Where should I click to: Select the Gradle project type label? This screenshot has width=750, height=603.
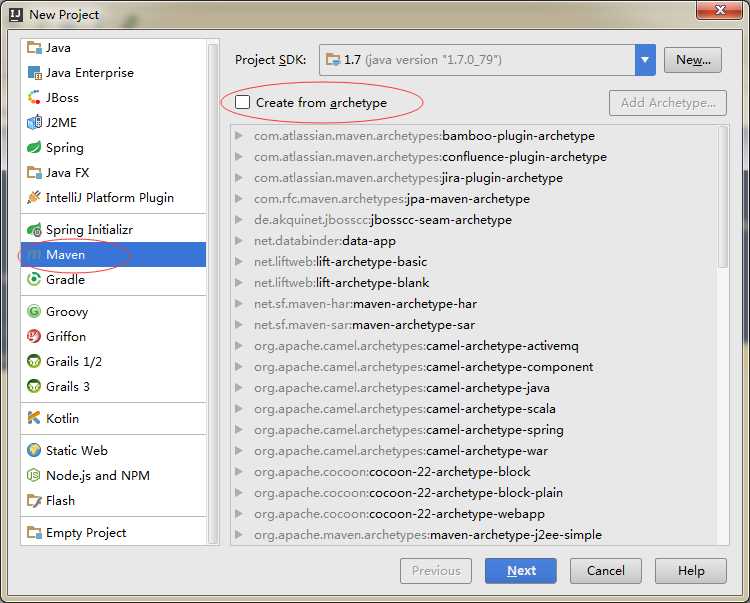point(66,280)
